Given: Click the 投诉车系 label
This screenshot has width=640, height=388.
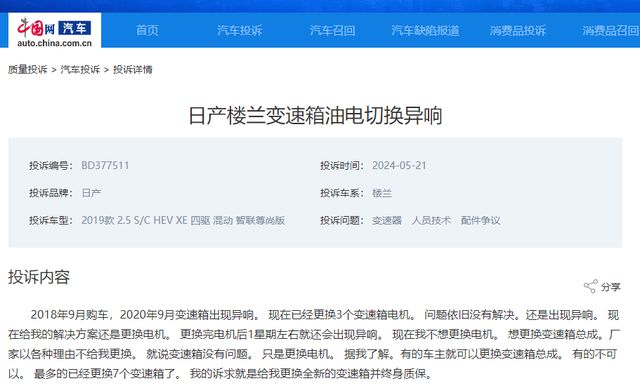Looking at the screenshot, I should 342,193.
